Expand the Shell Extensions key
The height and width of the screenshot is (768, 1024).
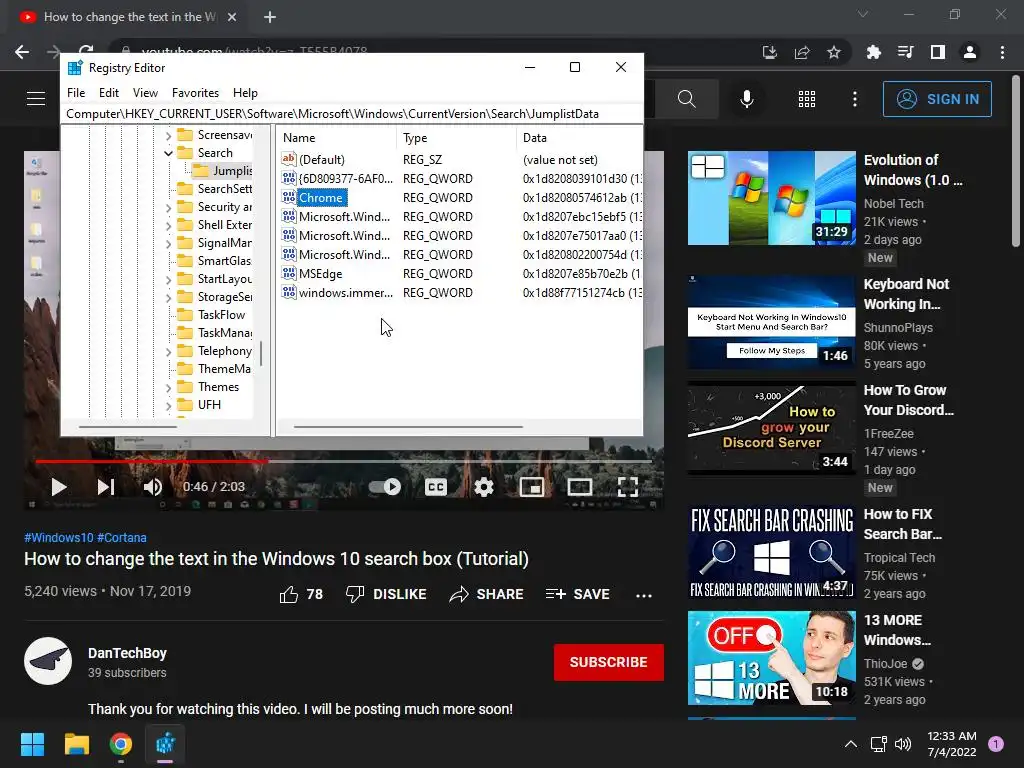coord(168,225)
